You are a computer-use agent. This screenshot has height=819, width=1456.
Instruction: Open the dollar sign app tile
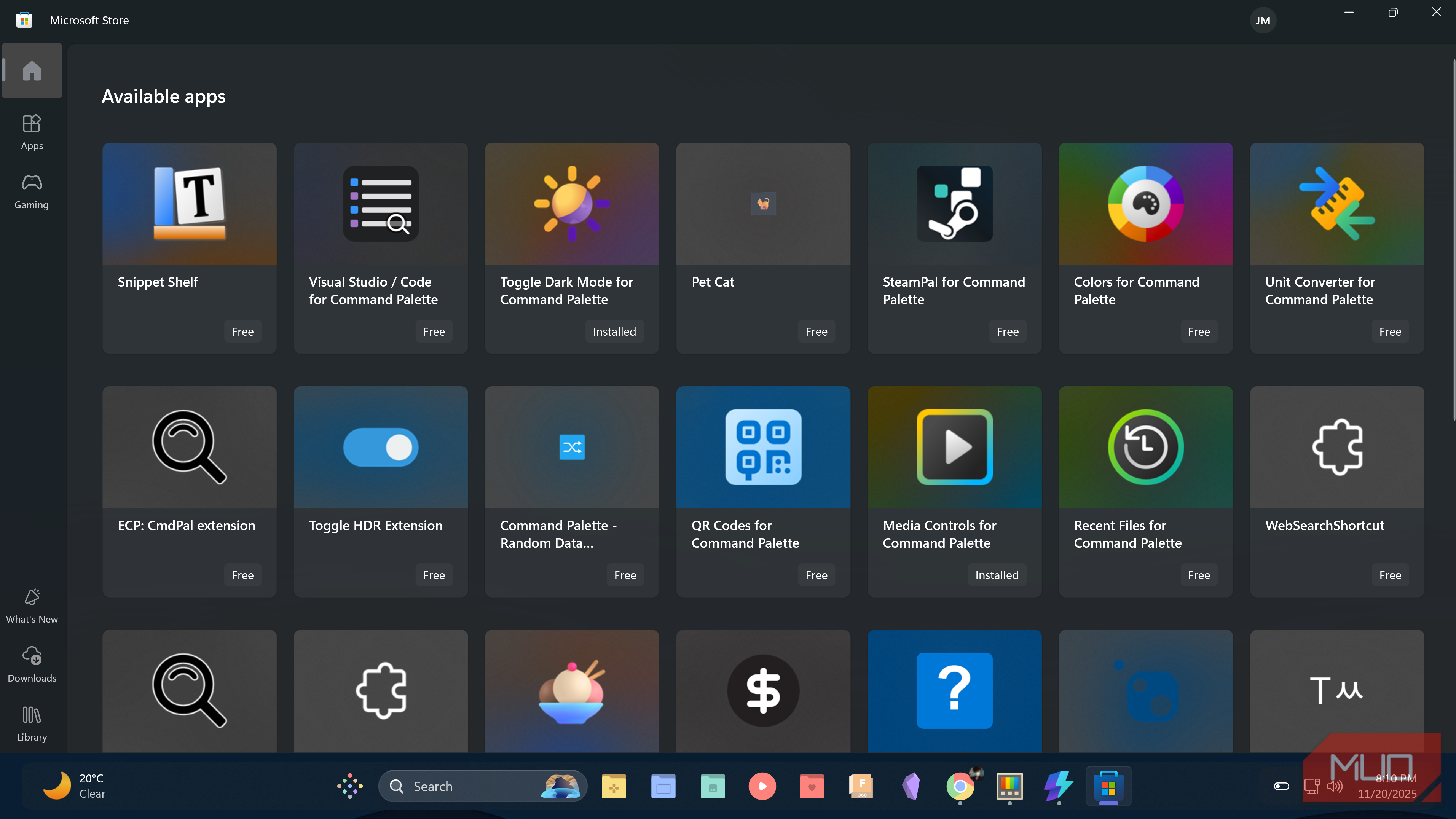click(x=763, y=691)
